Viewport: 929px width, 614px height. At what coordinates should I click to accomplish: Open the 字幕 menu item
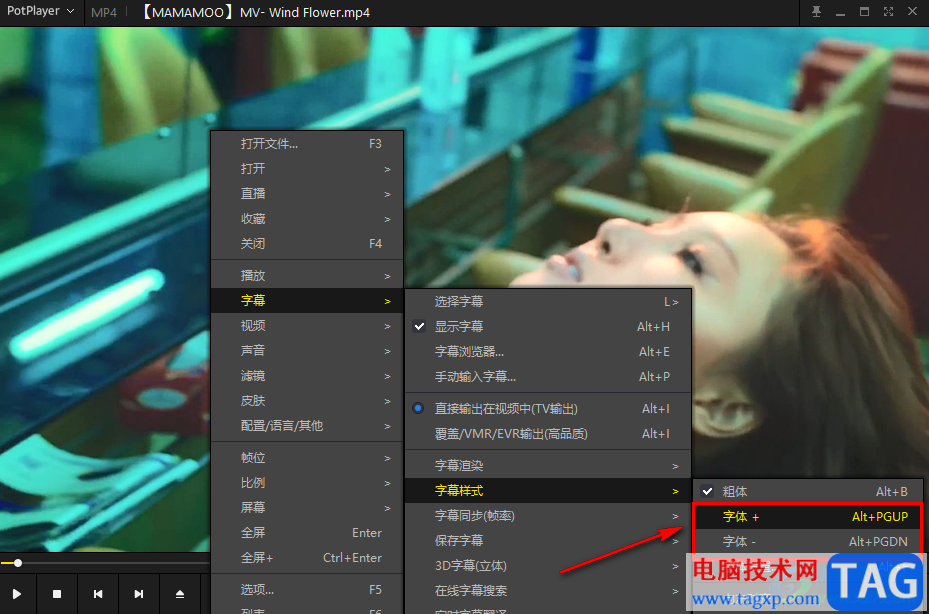(x=307, y=300)
